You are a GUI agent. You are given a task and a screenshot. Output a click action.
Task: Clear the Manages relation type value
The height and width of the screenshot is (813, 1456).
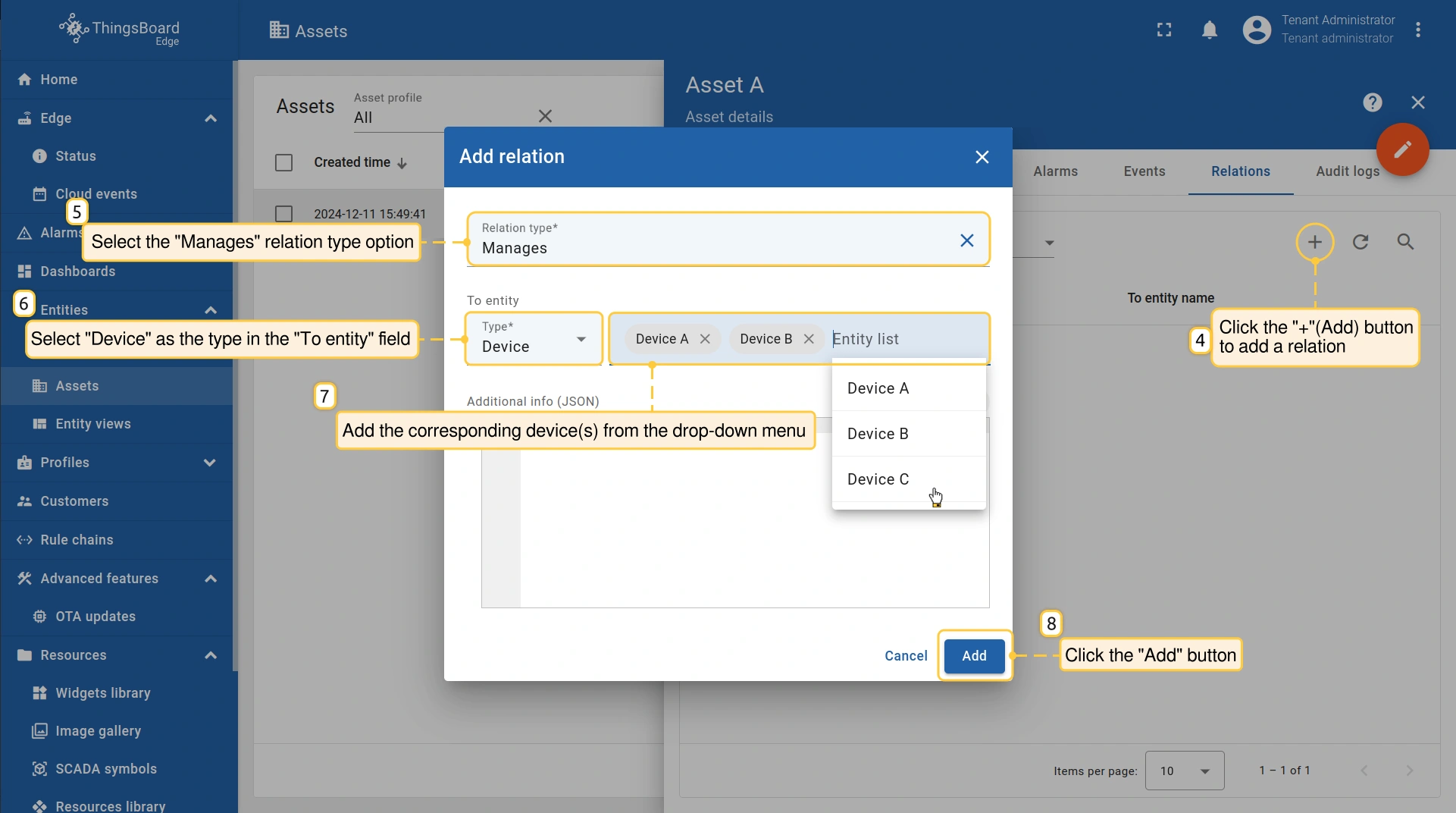point(966,240)
